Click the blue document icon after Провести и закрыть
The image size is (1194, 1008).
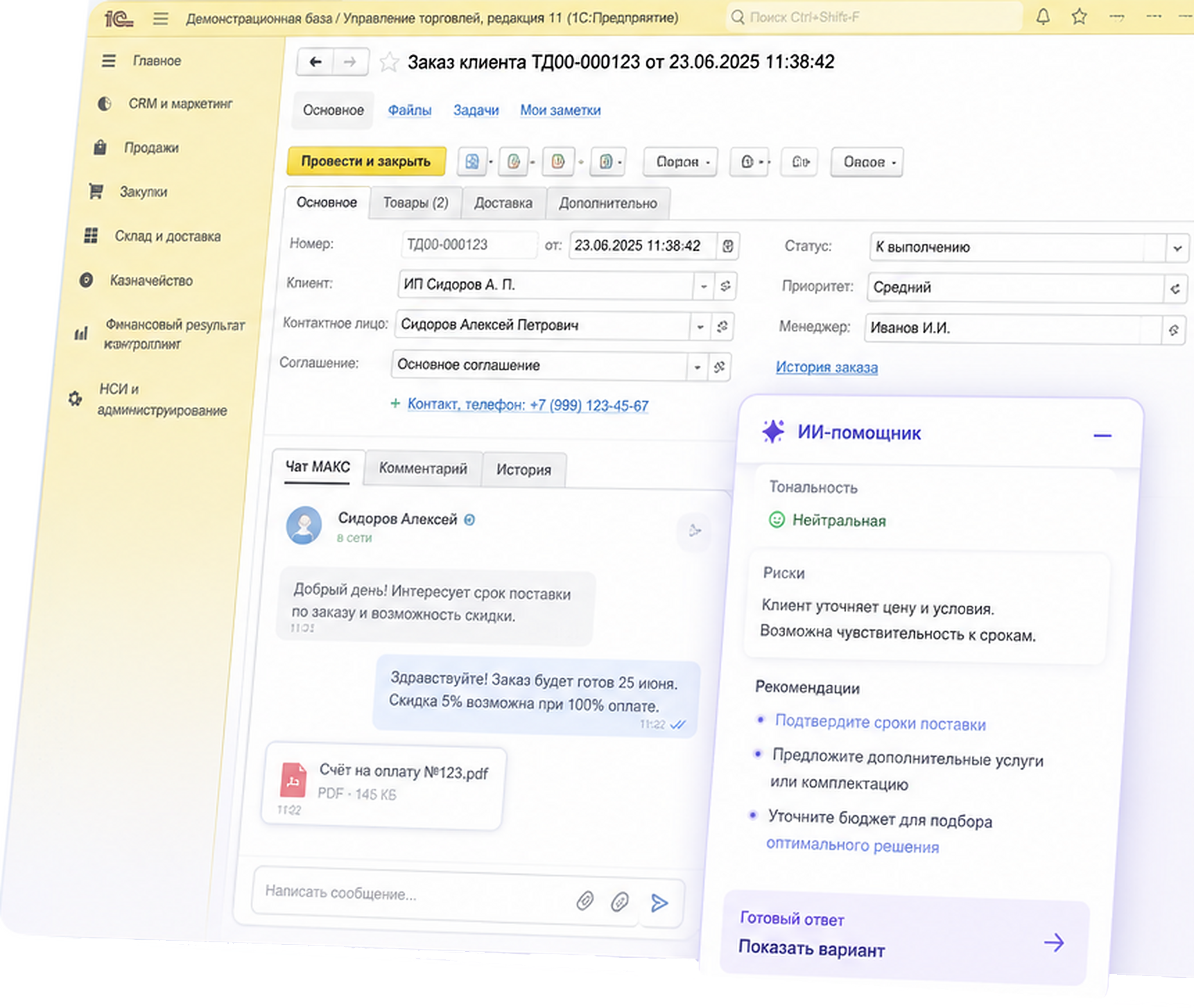point(472,162)
